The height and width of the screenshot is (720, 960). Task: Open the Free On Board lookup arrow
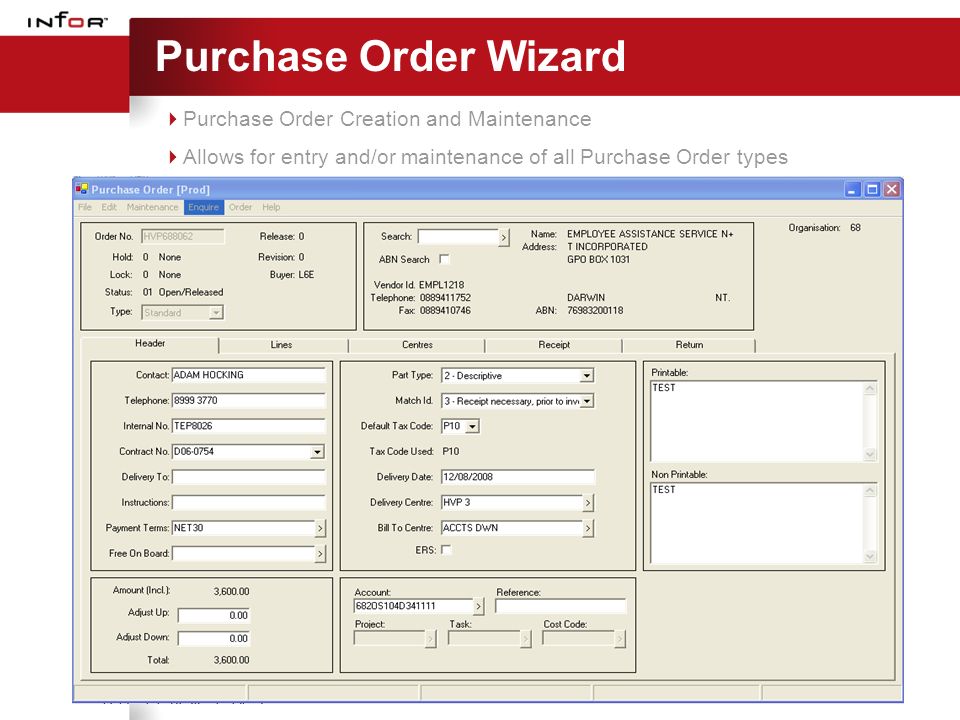point(320,554)
